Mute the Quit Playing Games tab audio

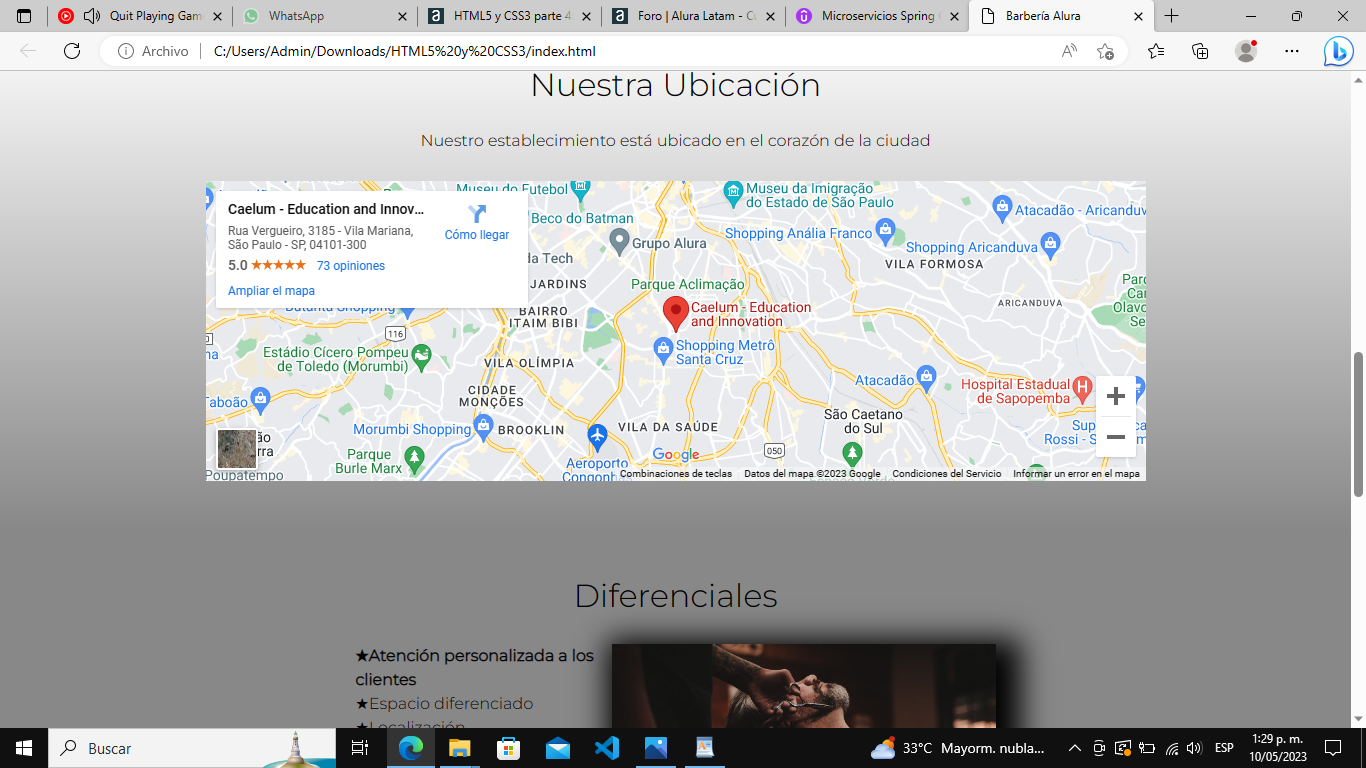click(x=92, y=16)
